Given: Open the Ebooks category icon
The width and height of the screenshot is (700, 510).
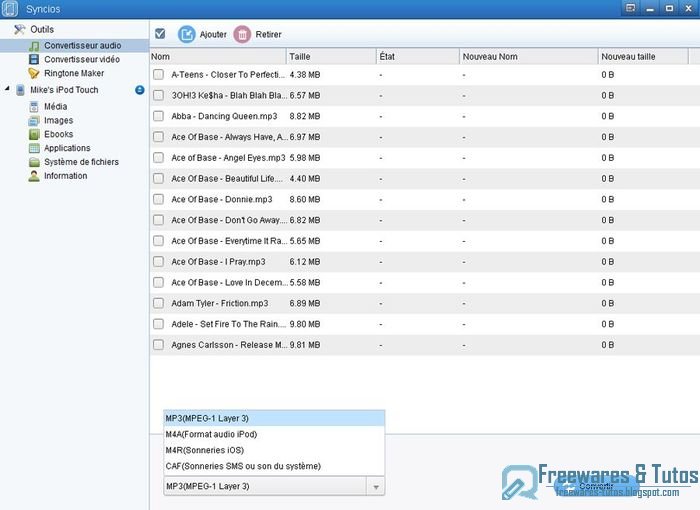Looking at the screenshot, I should (34, 134).
